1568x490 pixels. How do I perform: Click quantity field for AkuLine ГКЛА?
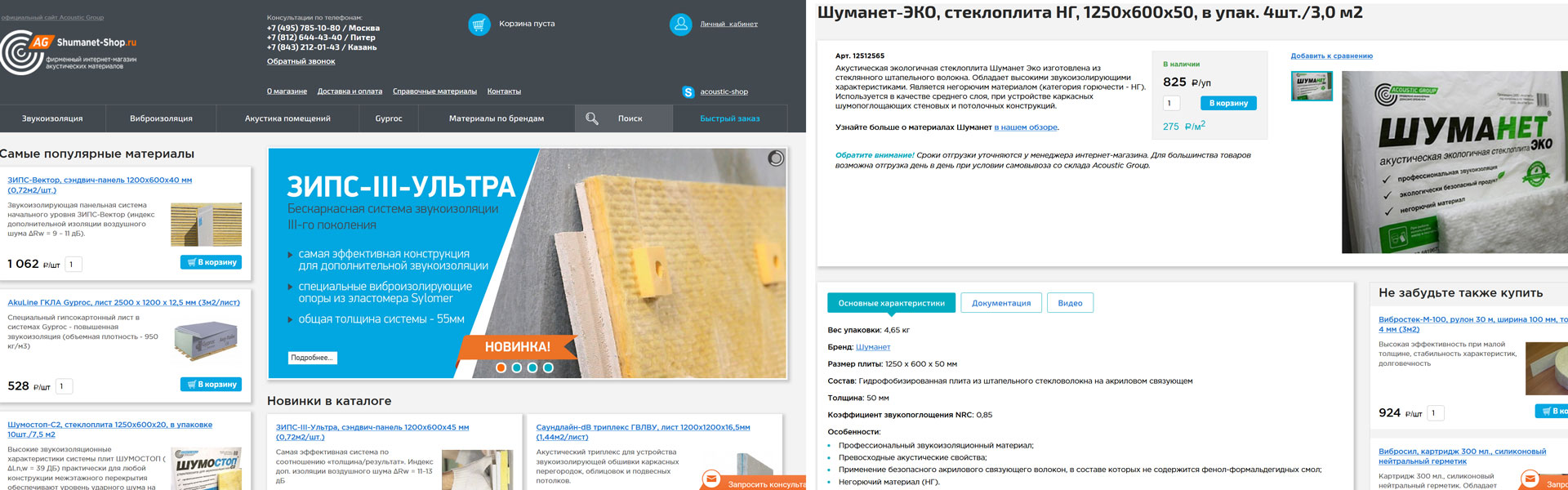pos(65,386)
